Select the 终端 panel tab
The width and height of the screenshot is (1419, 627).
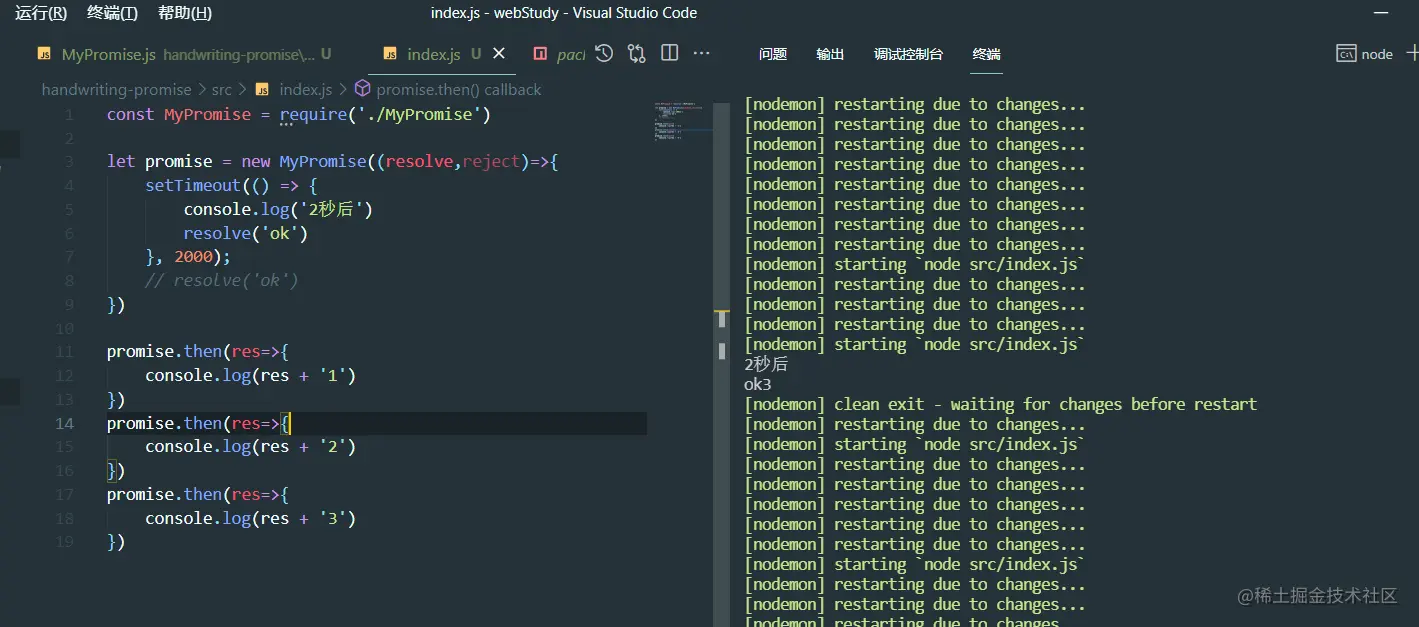pyautogui.click(x=986, y=54)
